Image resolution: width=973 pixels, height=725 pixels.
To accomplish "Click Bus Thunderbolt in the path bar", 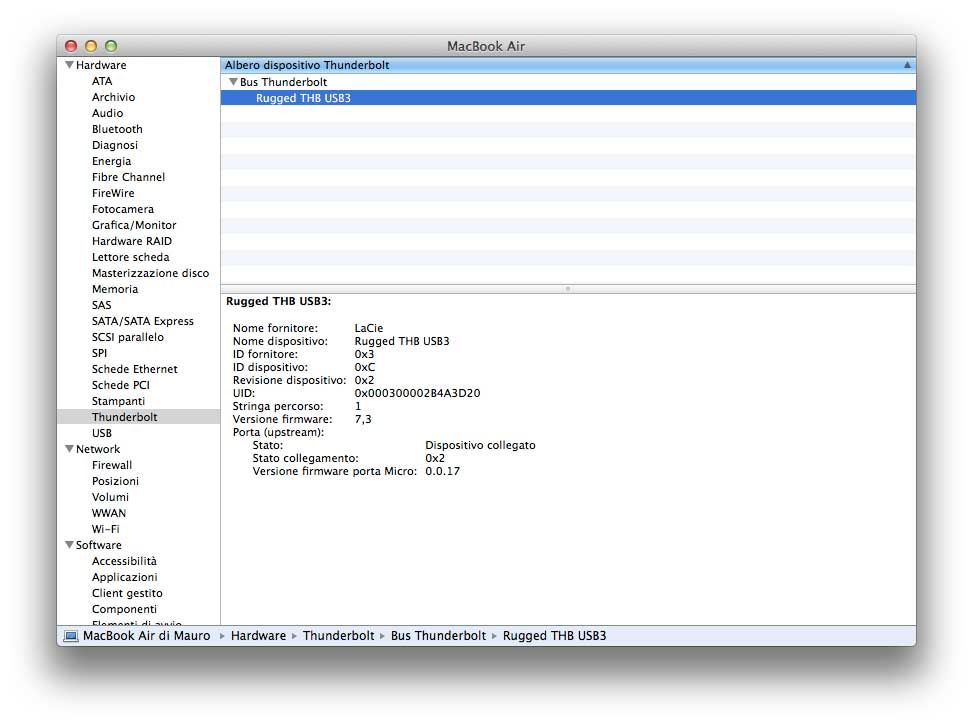I will tap(438, 636).
